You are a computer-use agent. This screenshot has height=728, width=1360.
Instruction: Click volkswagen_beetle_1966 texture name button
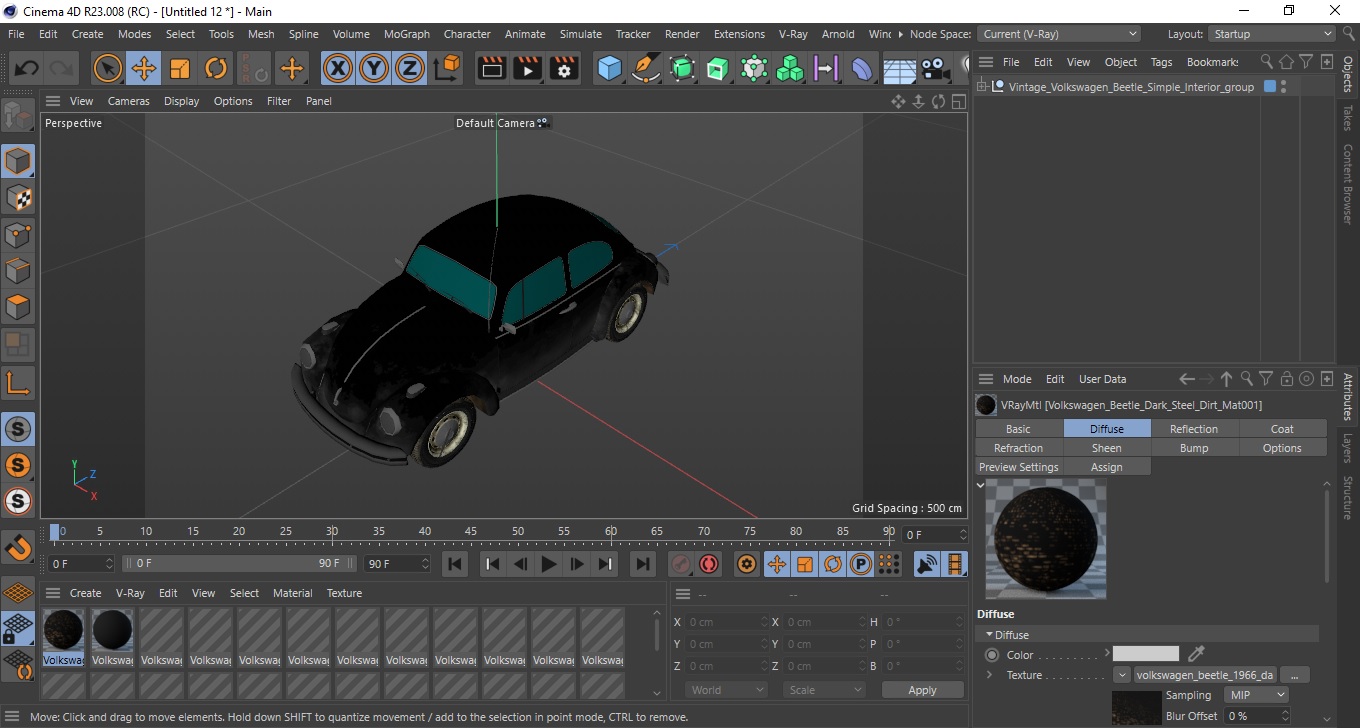(x=1205, y=675)
